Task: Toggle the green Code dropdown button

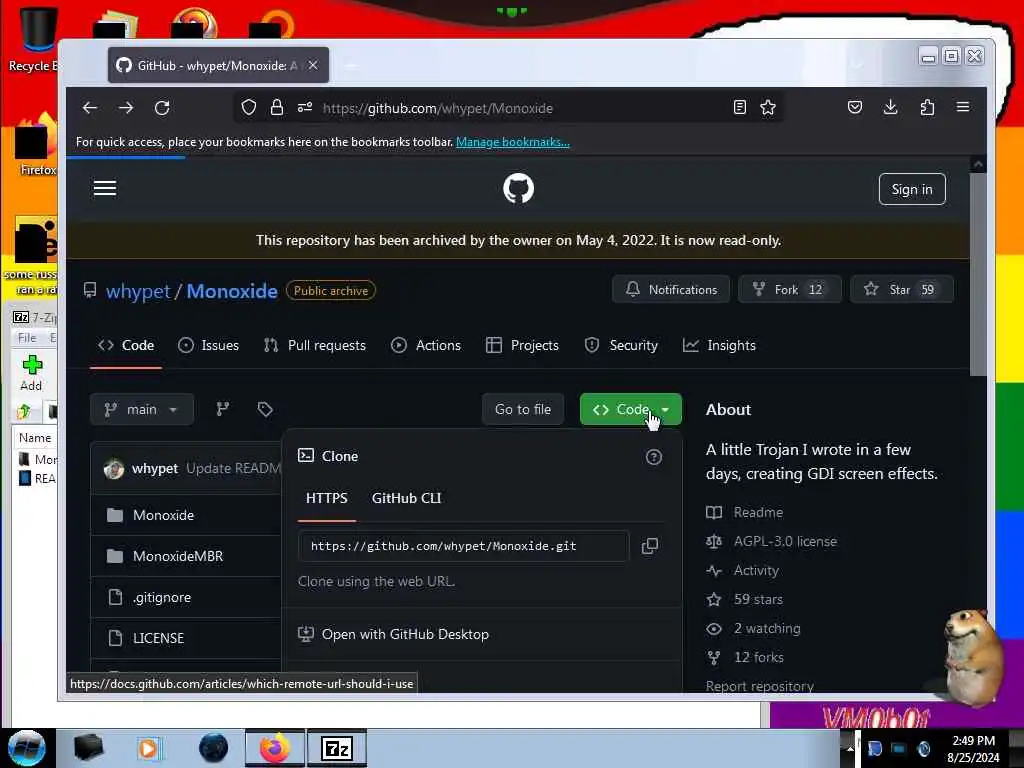Action: point(631,409)
